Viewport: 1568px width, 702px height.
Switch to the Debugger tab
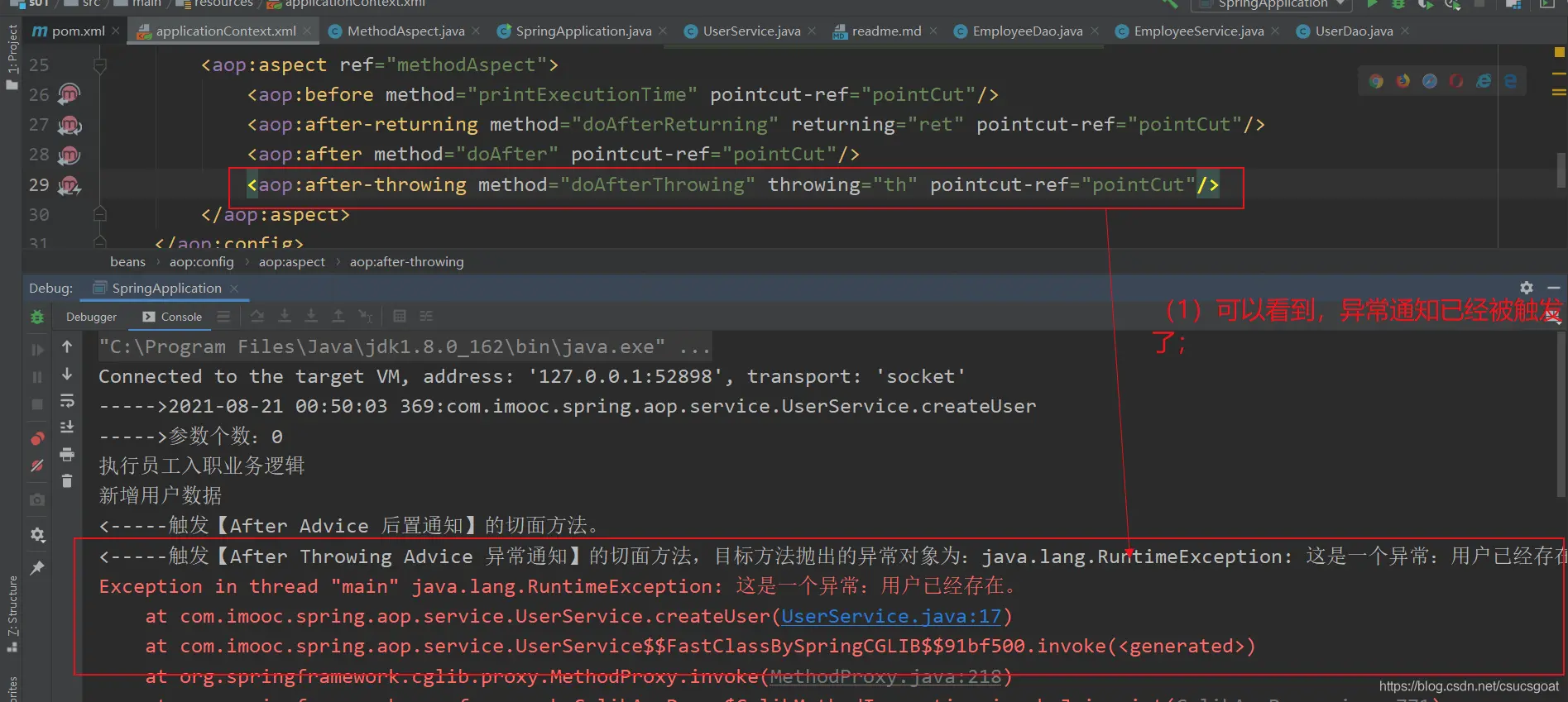click(91, 317)
